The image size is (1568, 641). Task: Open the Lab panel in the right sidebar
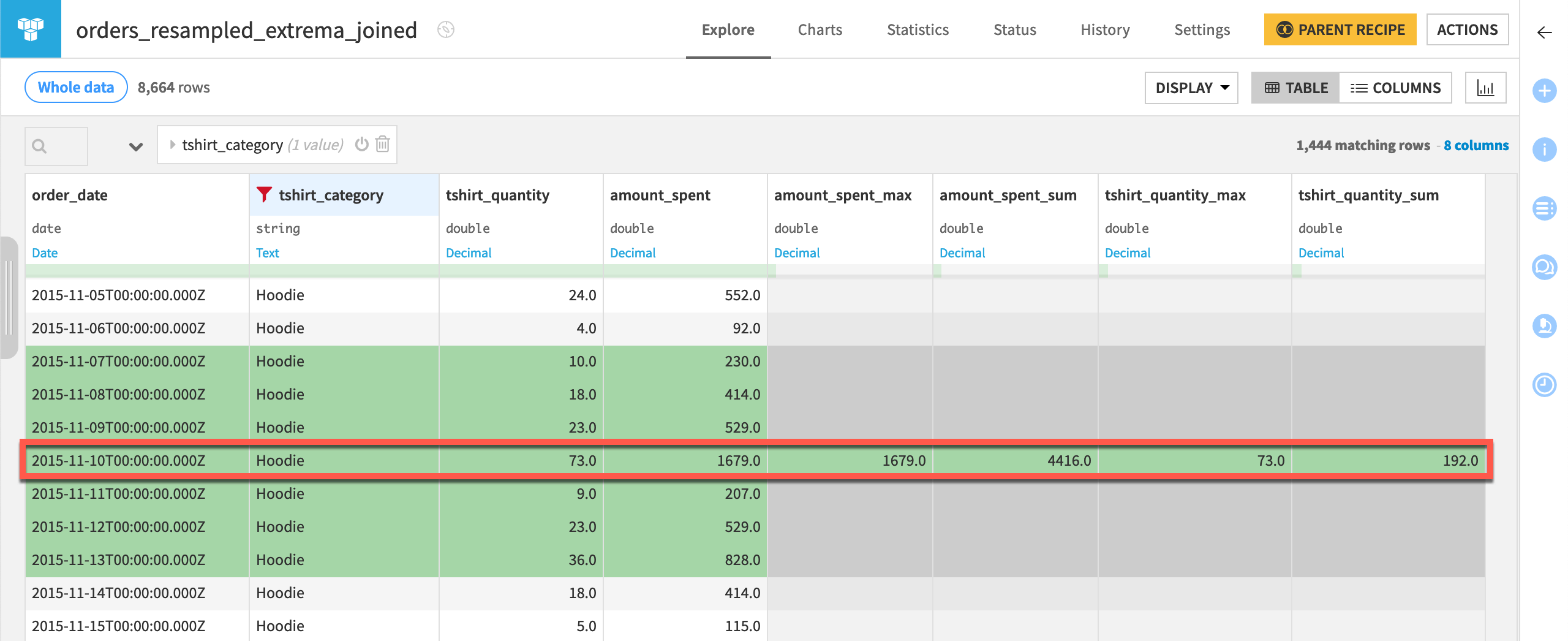pyautogui.click(x=1545, y=327)
